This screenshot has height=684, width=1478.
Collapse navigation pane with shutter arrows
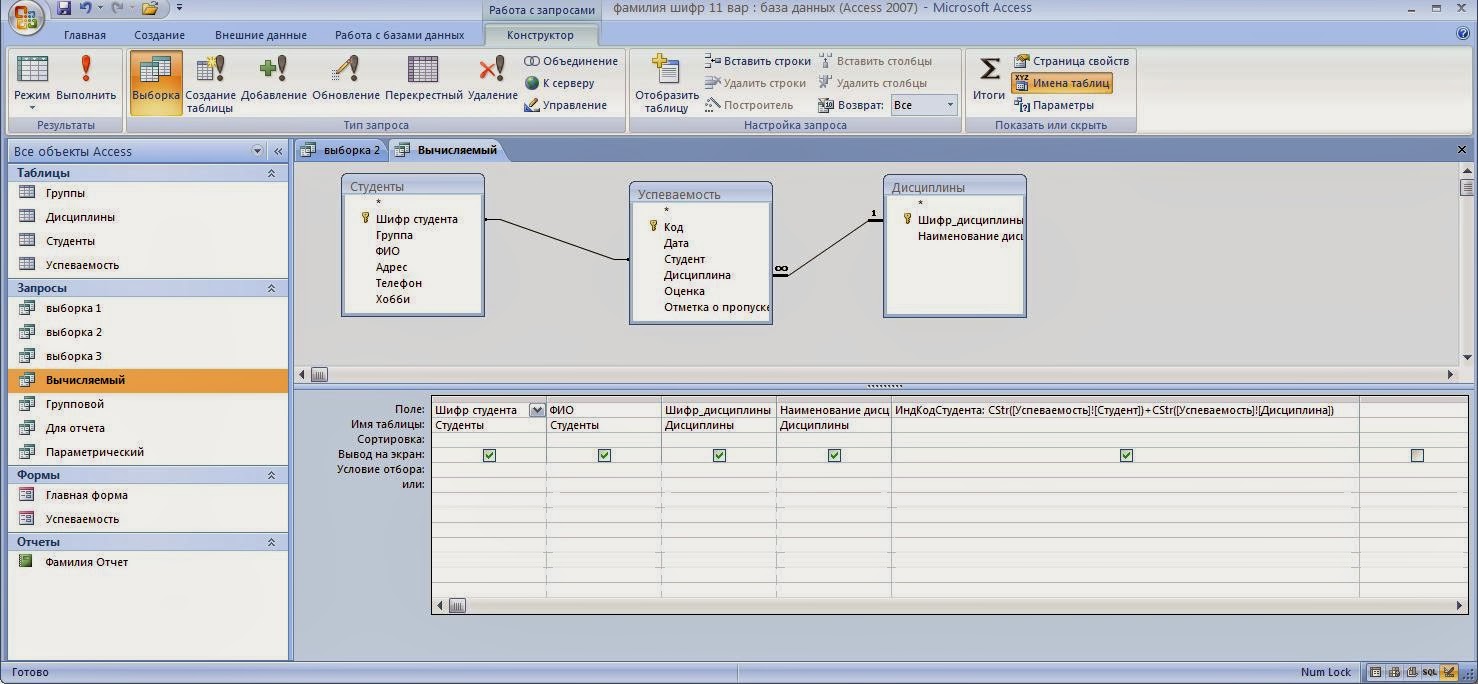pyautogui.click(x=278, y=151)
